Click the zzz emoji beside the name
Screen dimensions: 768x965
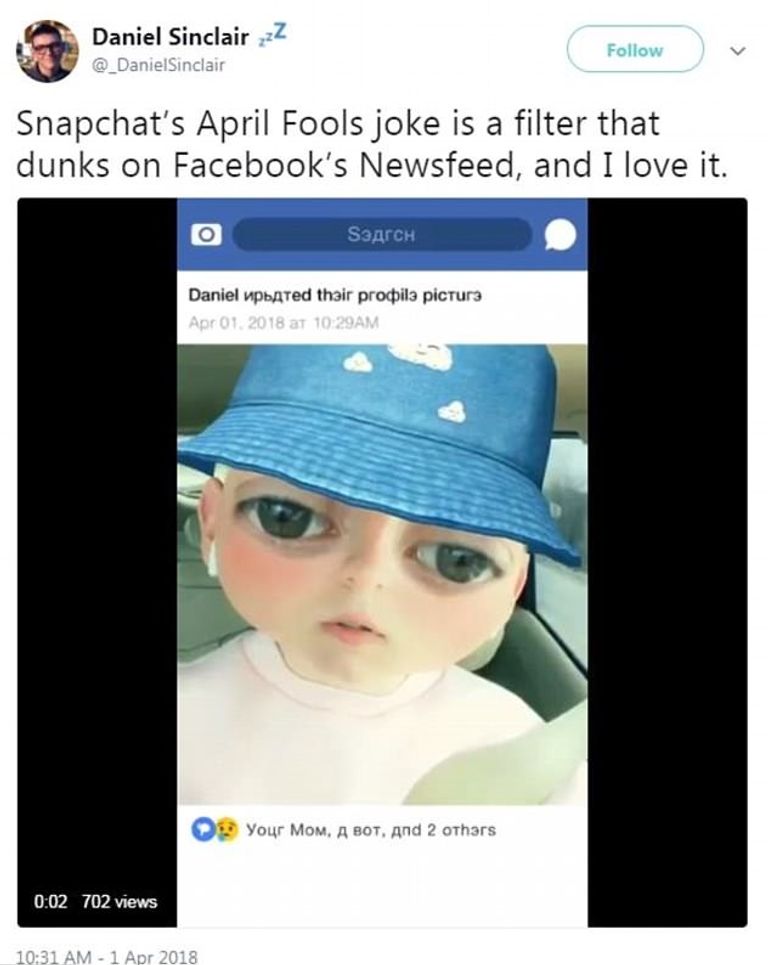pyautogui.click(x=273, y=36)
